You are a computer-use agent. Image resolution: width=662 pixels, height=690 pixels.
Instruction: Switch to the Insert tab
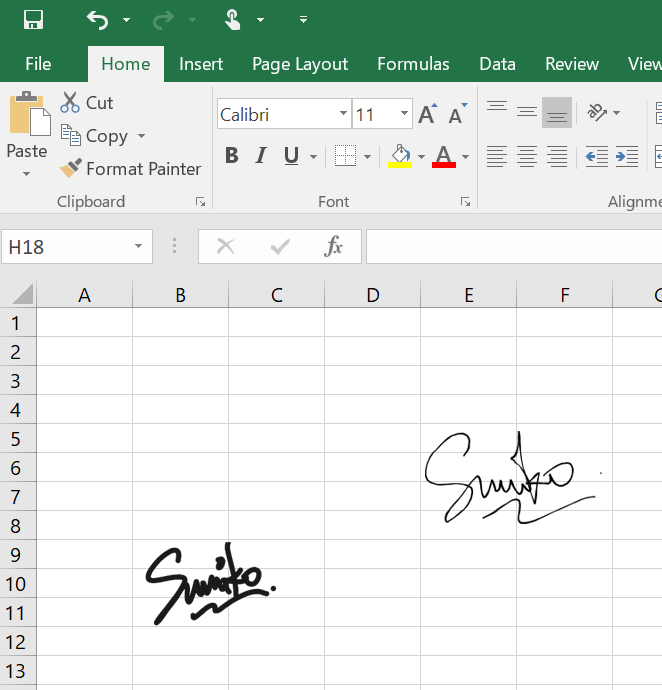(x=201, y=64)
